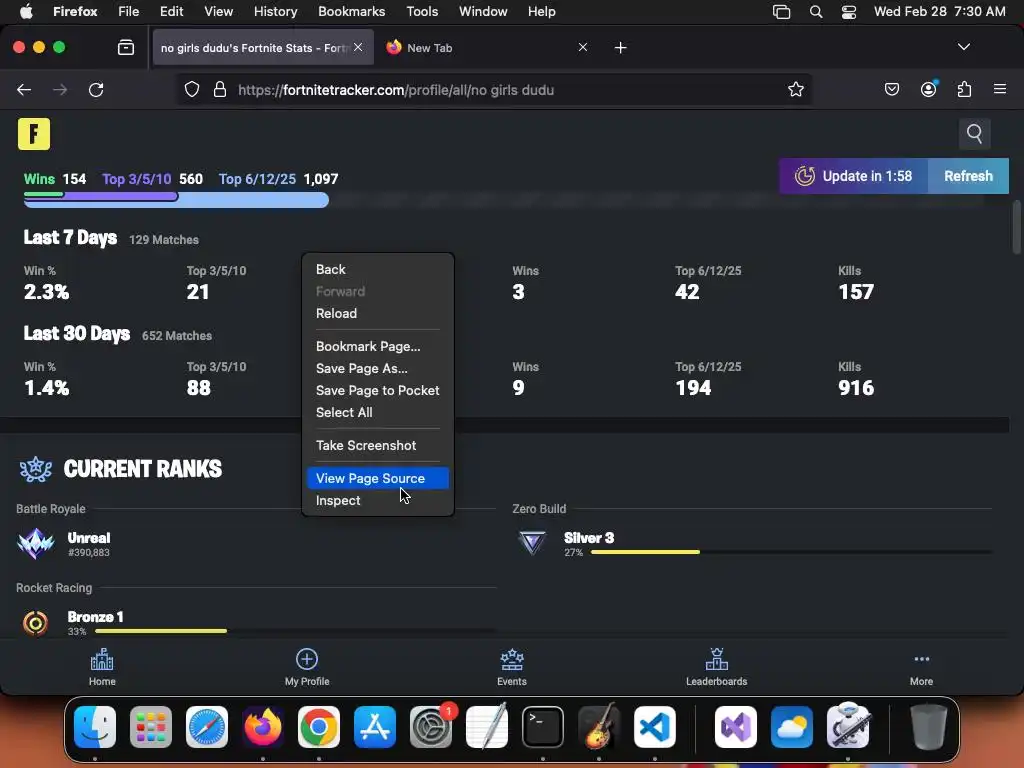Open Terminal from the dock
This screenshot has width=1024, height=768.
tap(543, 727)
